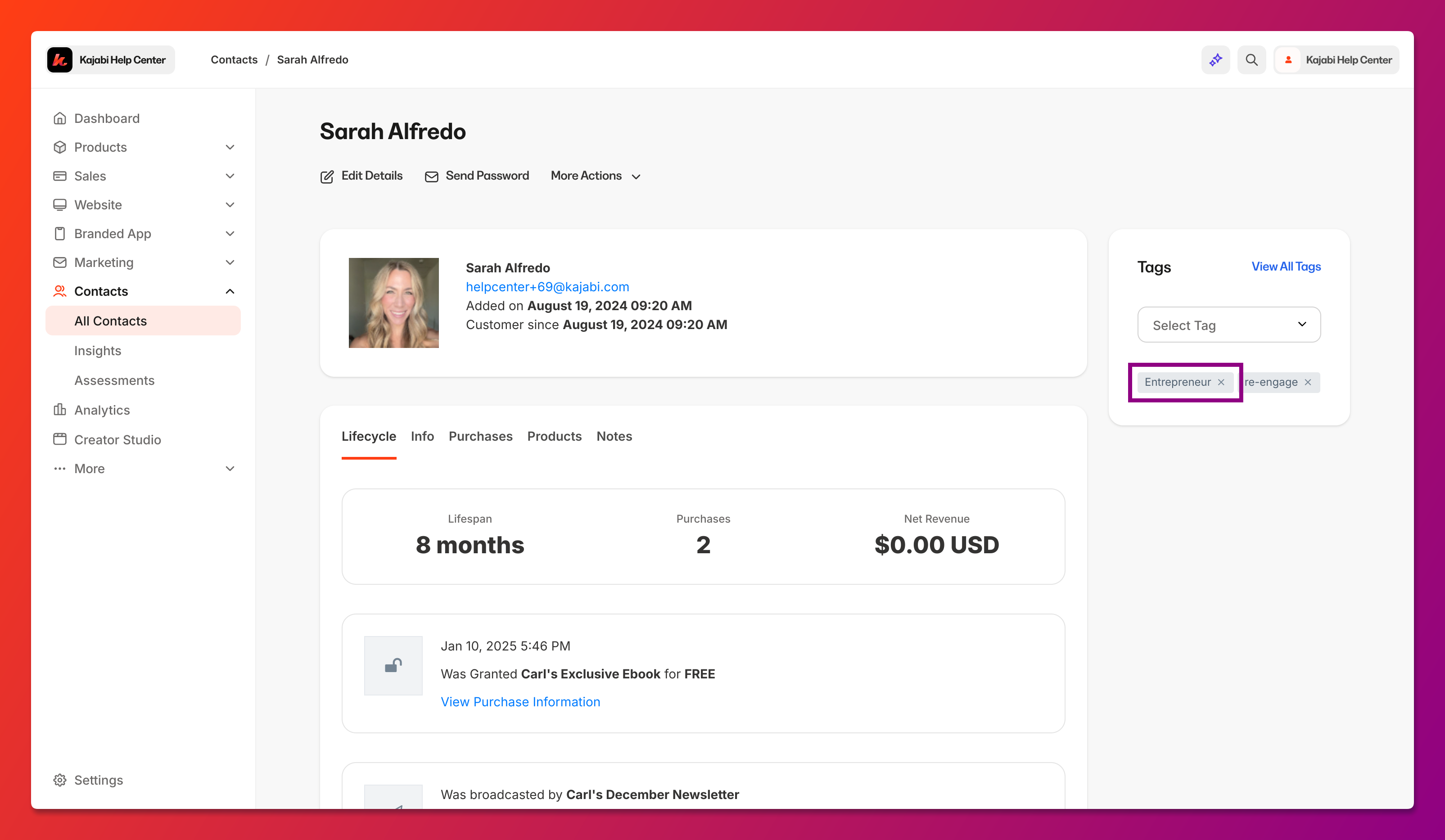Open Assessments in the sidebar

click(x=114, y=380)
